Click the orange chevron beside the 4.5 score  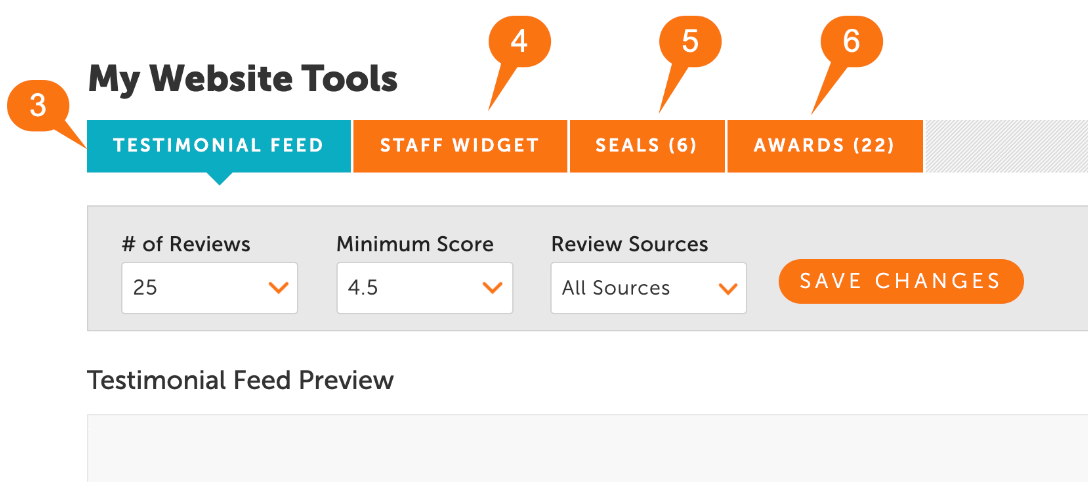click(492, 288)
